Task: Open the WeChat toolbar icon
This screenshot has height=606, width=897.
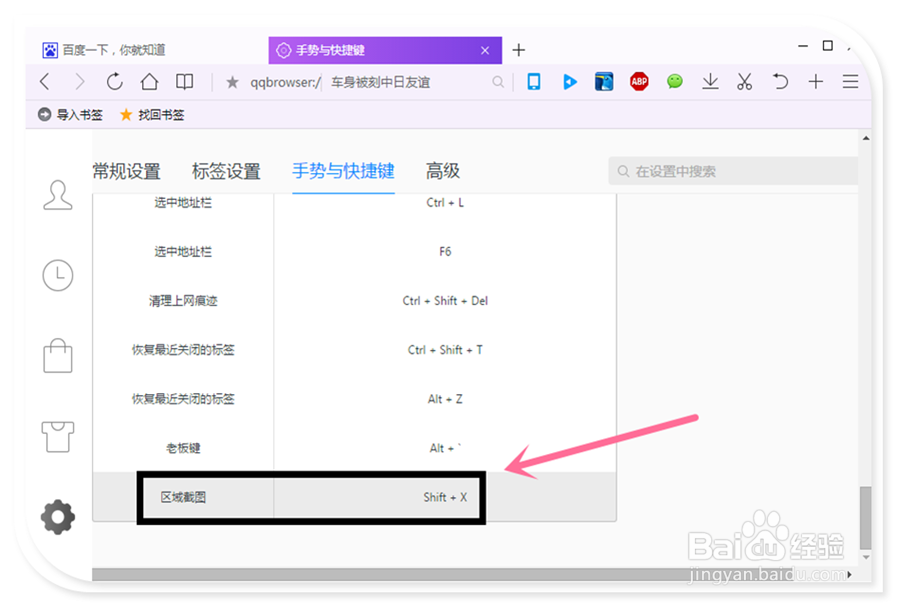Action: [674, 82]
